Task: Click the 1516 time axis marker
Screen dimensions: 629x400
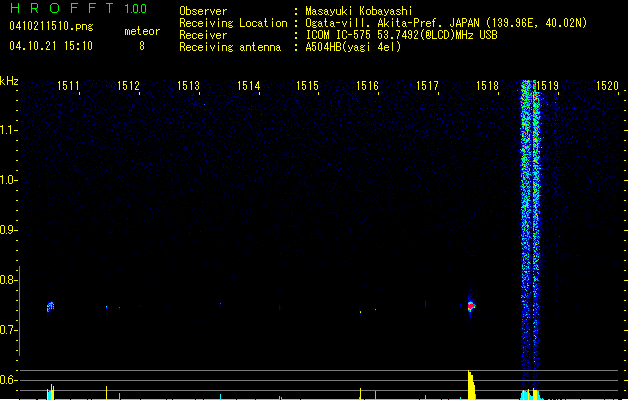Action: pyautogui.click(x=367, y=86)
